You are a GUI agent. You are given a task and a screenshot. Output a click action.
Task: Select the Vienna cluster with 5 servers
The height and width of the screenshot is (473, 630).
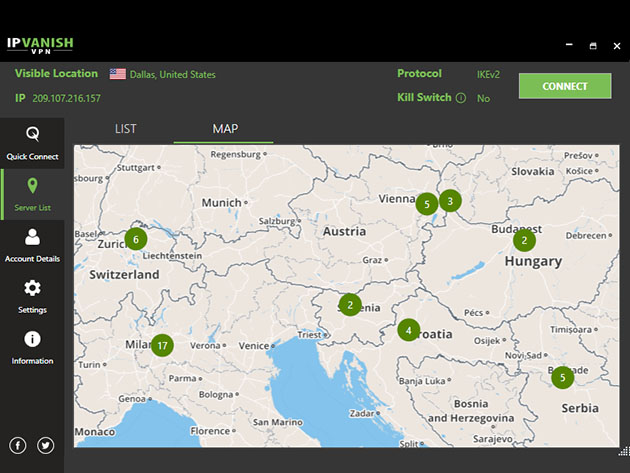pyautogui.click(x=427, y=204)
